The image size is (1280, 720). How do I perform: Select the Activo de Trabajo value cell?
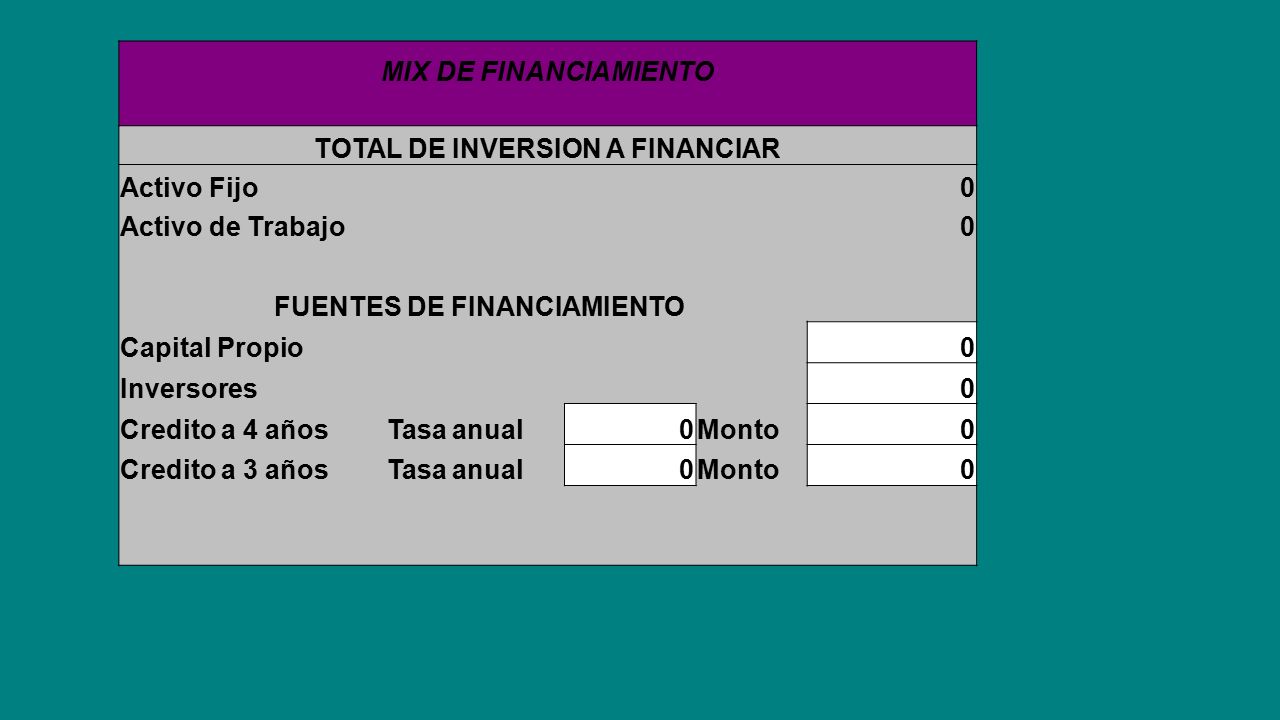tap(891, 227)
